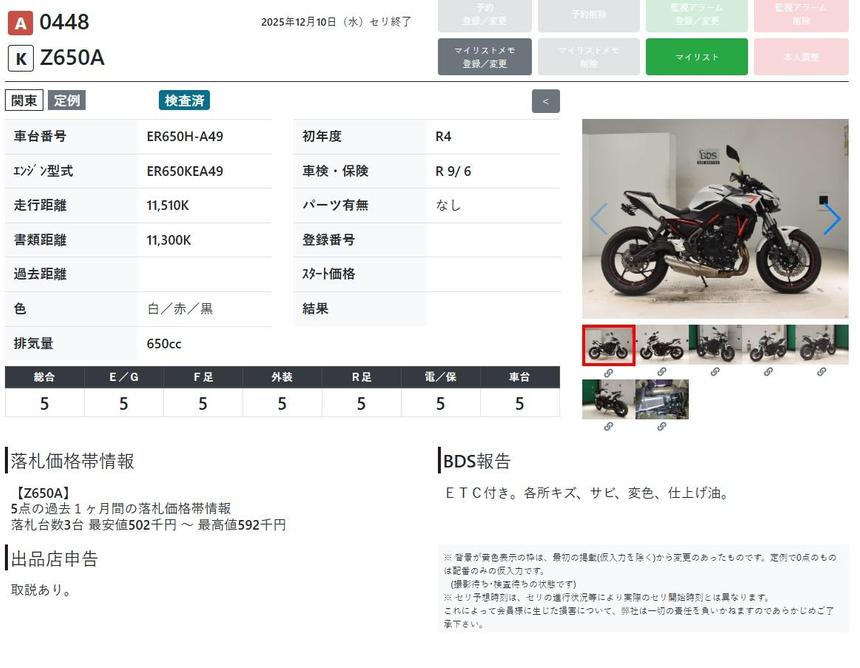This screenshot has width=860, height=668.
Task: Open the main motorcycle photo
Action: [714, 219]
